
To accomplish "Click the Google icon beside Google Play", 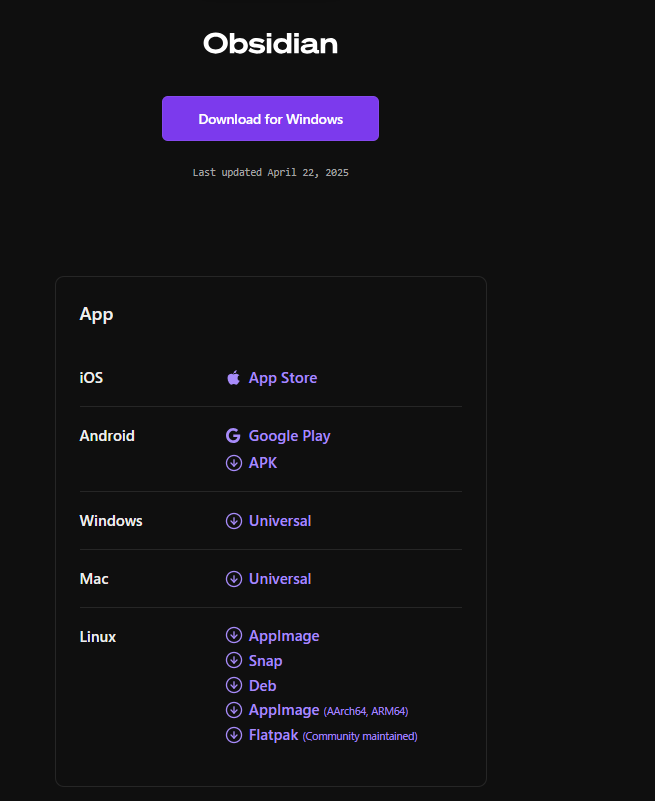I will [233, 436].
